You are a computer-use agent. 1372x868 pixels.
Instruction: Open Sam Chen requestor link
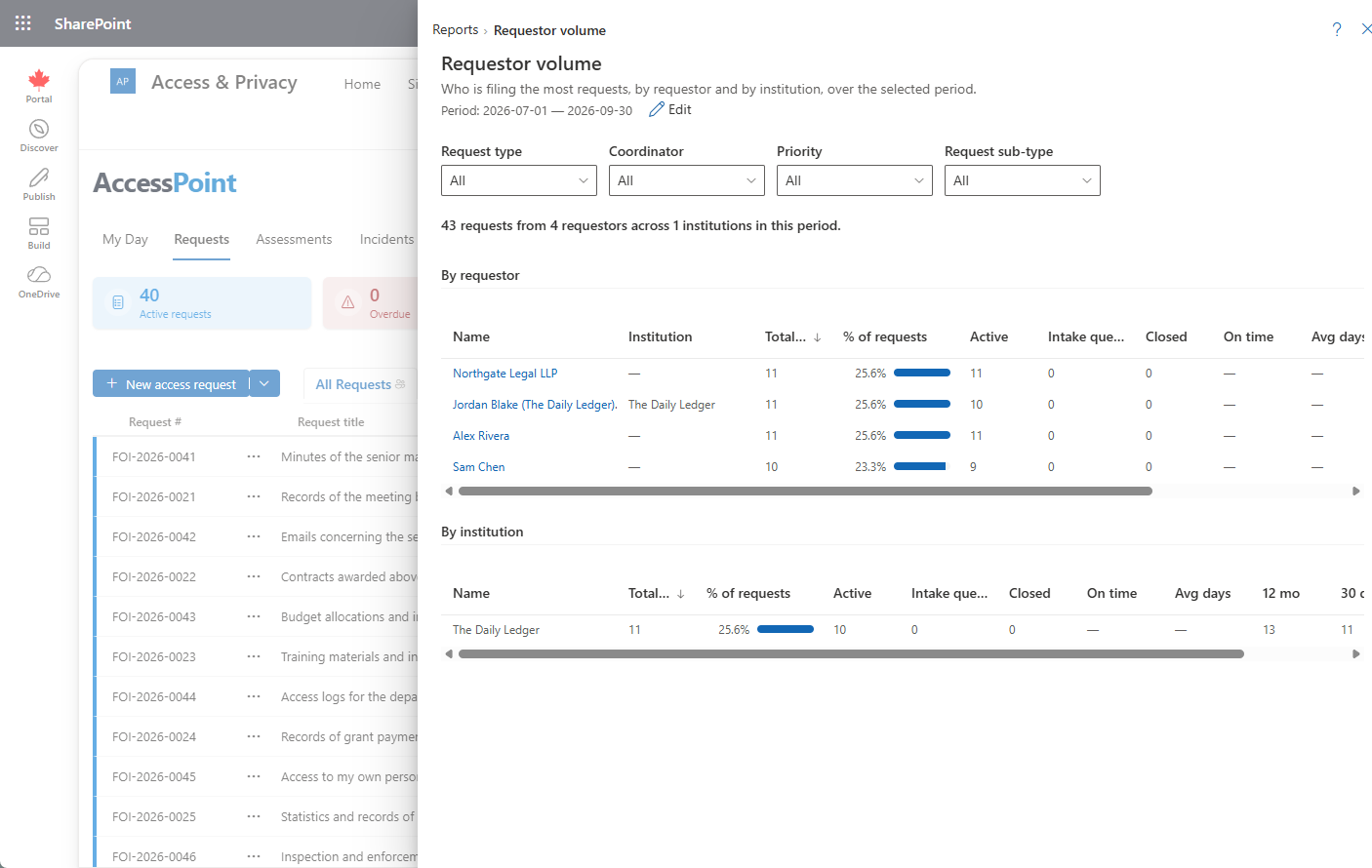479,467
